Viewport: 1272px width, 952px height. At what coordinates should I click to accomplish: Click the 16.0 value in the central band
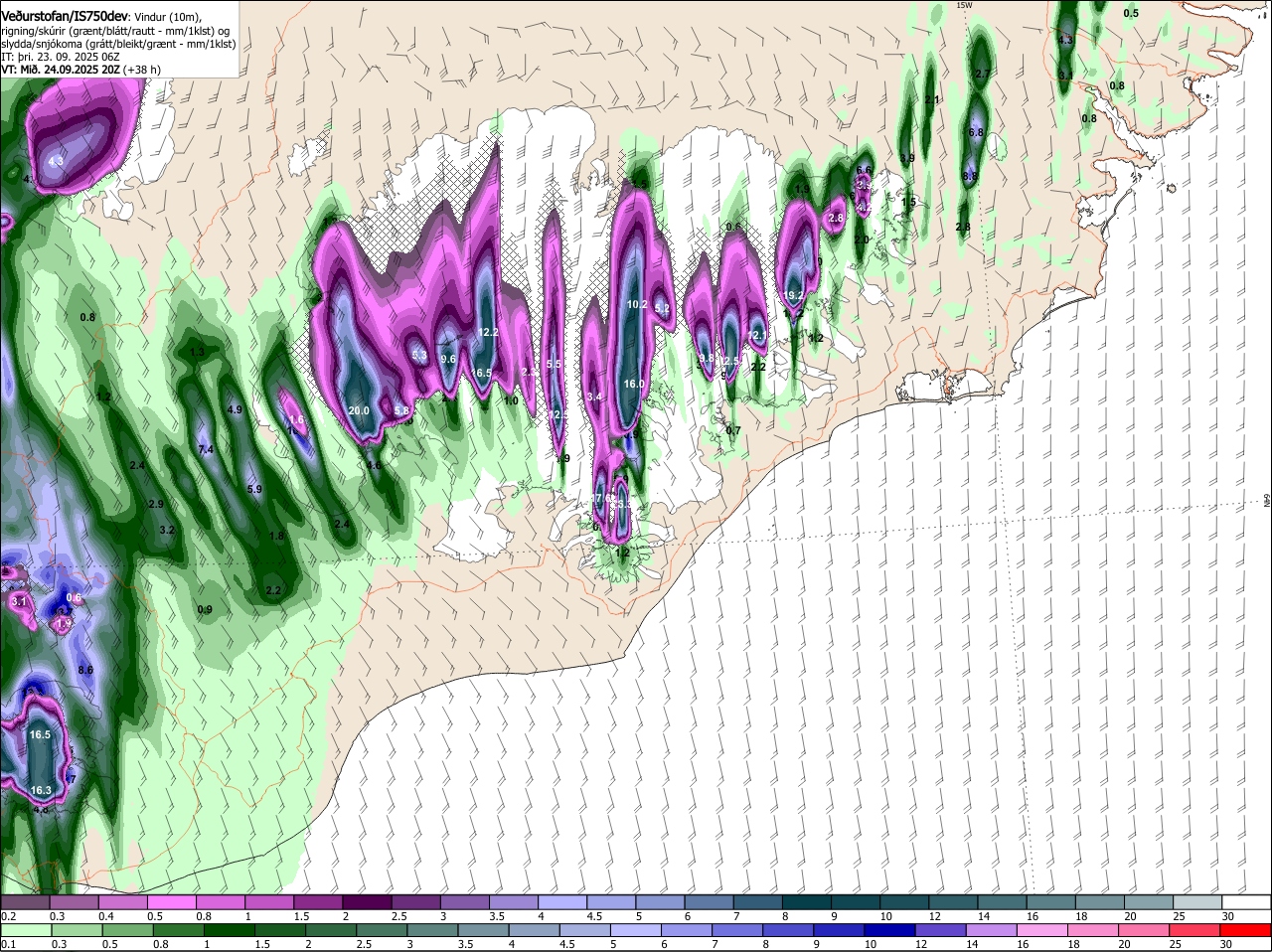coord(634,384)
